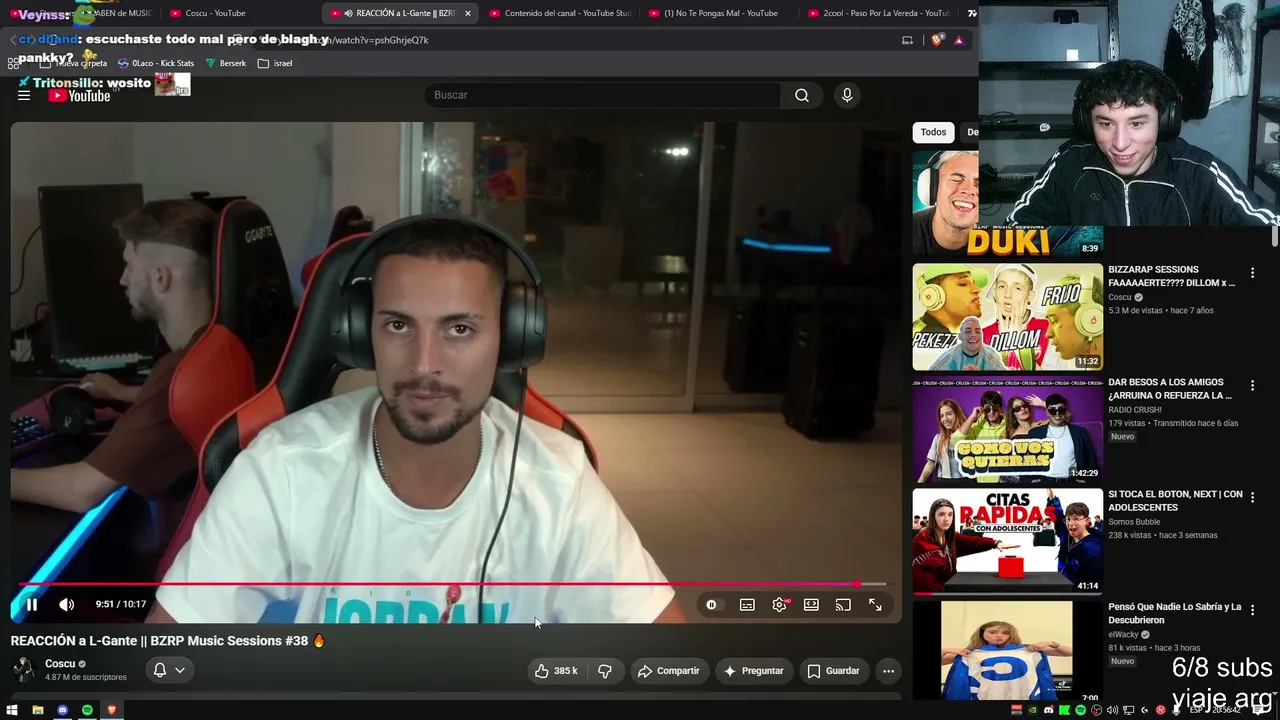Open options for the elWacky video
1280x720 pixels.
1252,609
